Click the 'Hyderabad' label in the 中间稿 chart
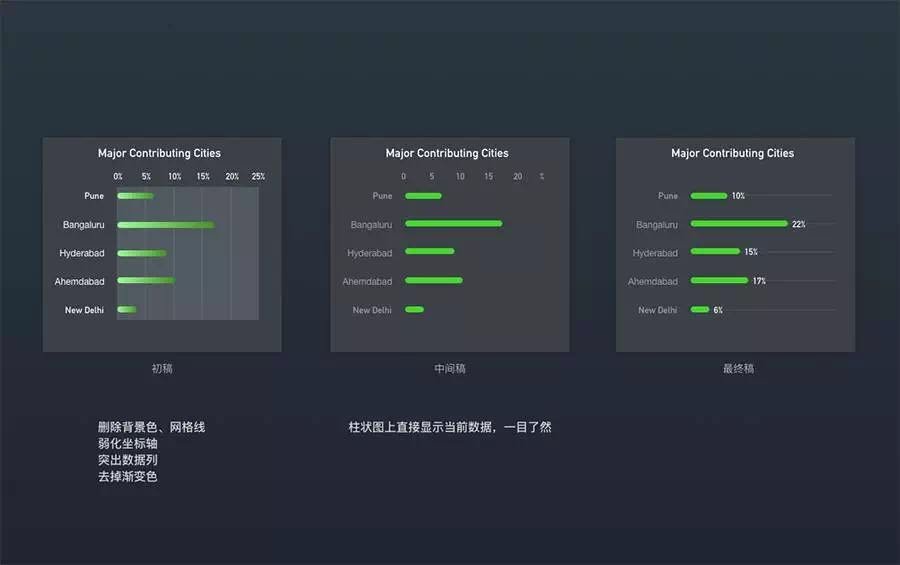The image size is (900, 565). tap(370, 253)
